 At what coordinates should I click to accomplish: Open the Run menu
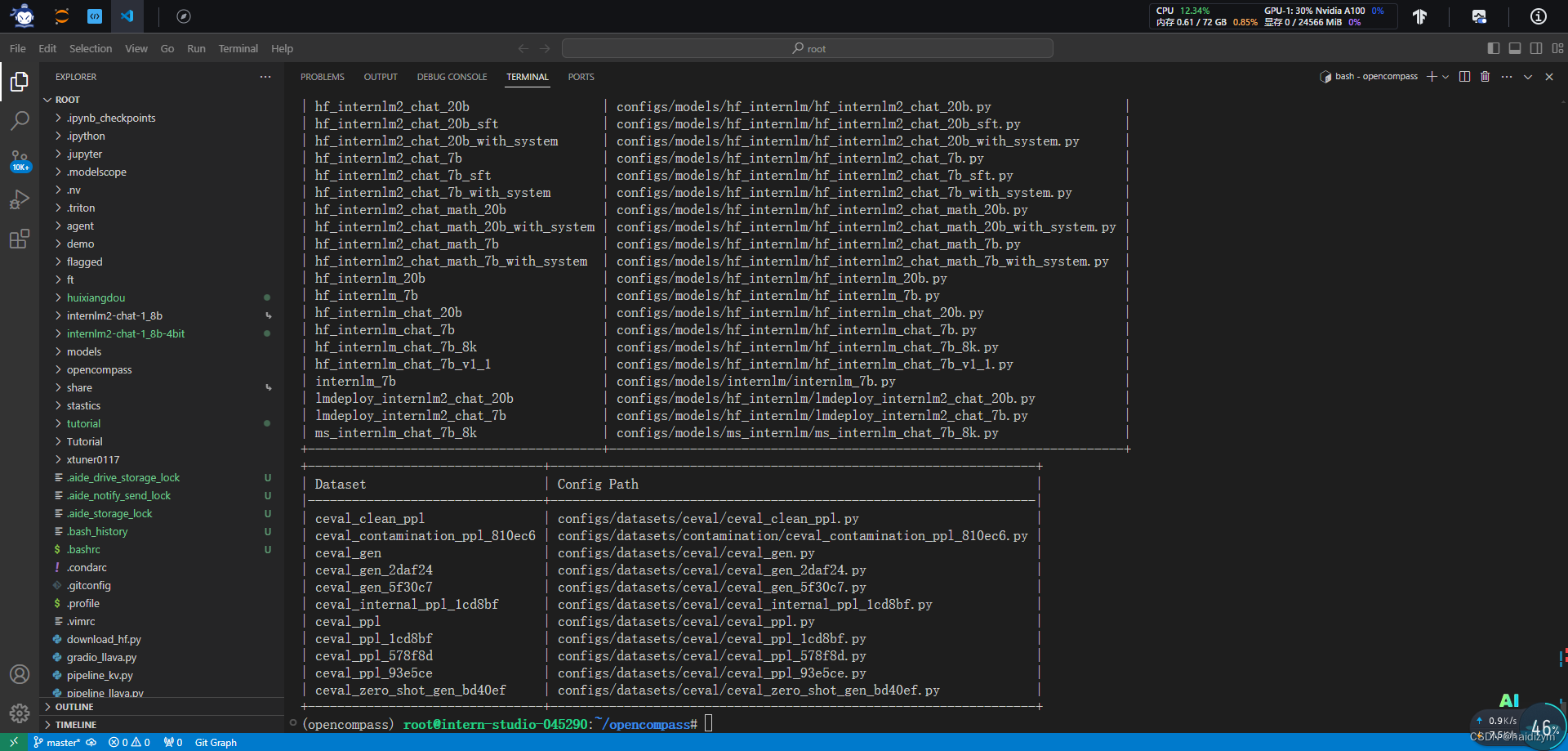click(x=196, y=49)
